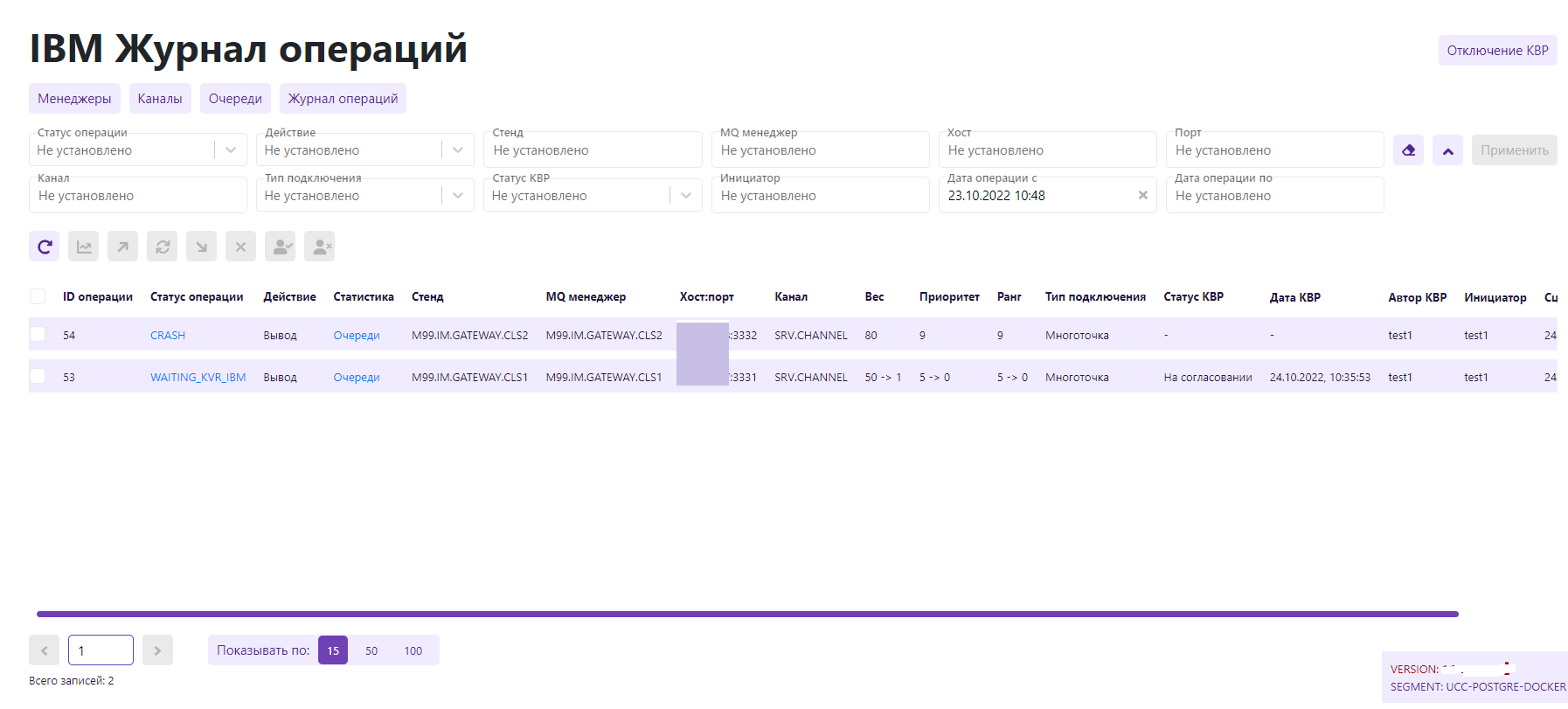This screenshot has height=709, width=1568.
Task: Open the 'Каналы' tab
Action: (x=160, y=99)
